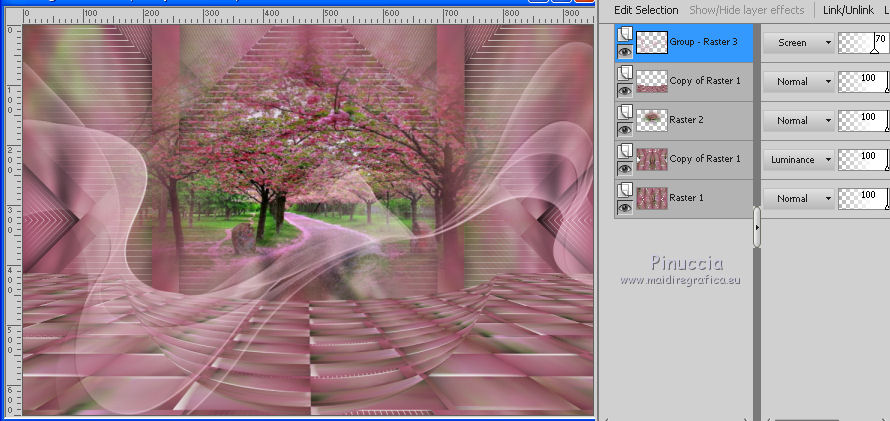Viewport: 890px width, 421px height.
Task: Select the 'Raster 1' layer name
Action: click(x=685, y=197)
